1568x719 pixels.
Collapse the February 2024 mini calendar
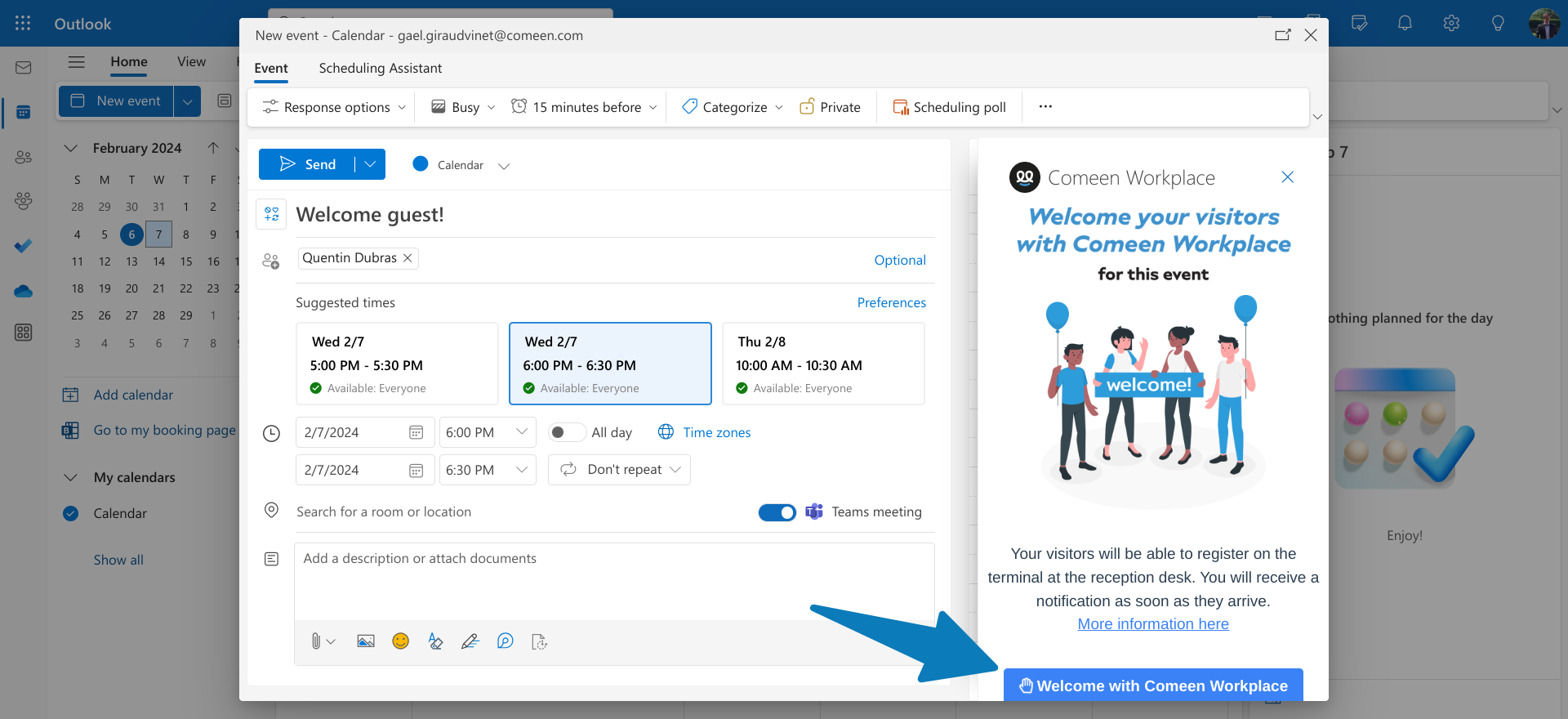pyautogui.click(x=71, y=148)
